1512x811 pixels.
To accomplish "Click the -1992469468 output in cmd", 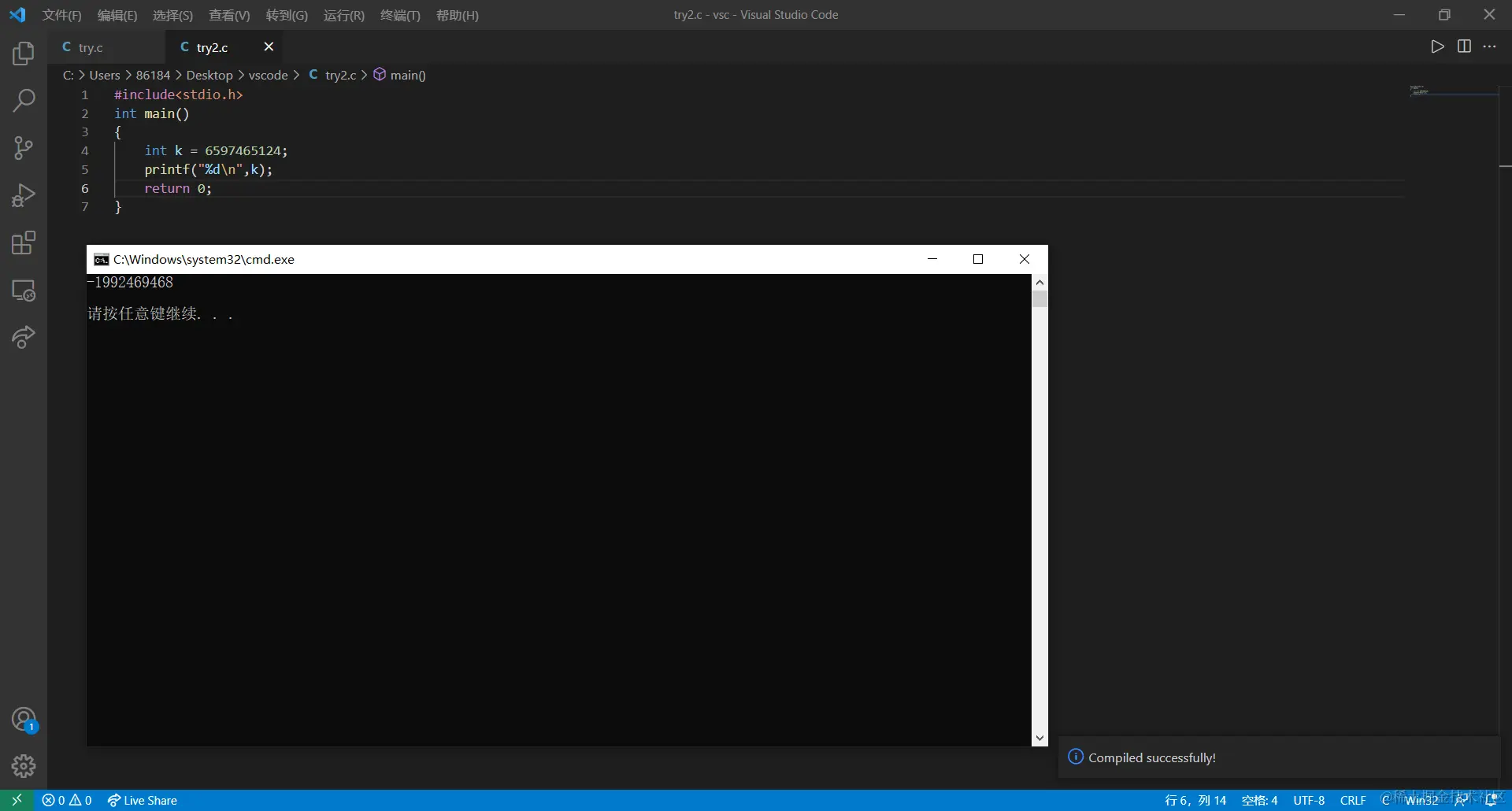I will point(130,283).
